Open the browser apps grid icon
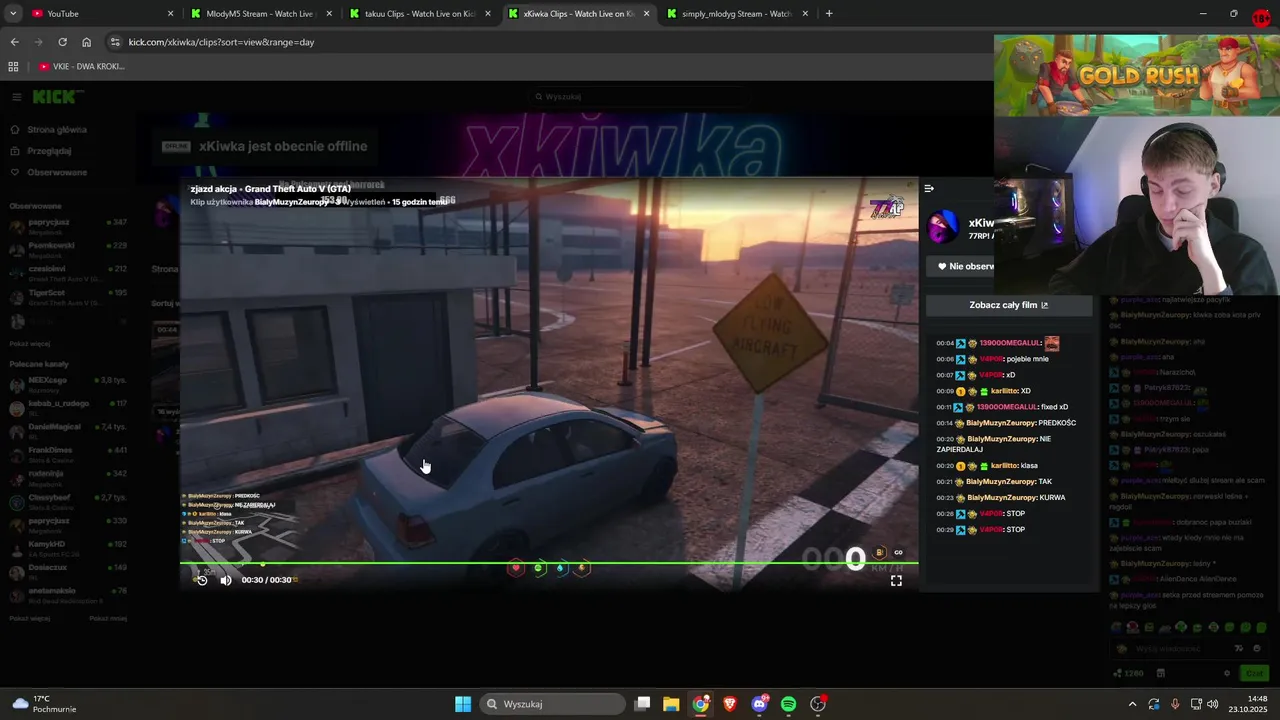This screenshot has width=1280, height=720. click(x=13, y=67)
